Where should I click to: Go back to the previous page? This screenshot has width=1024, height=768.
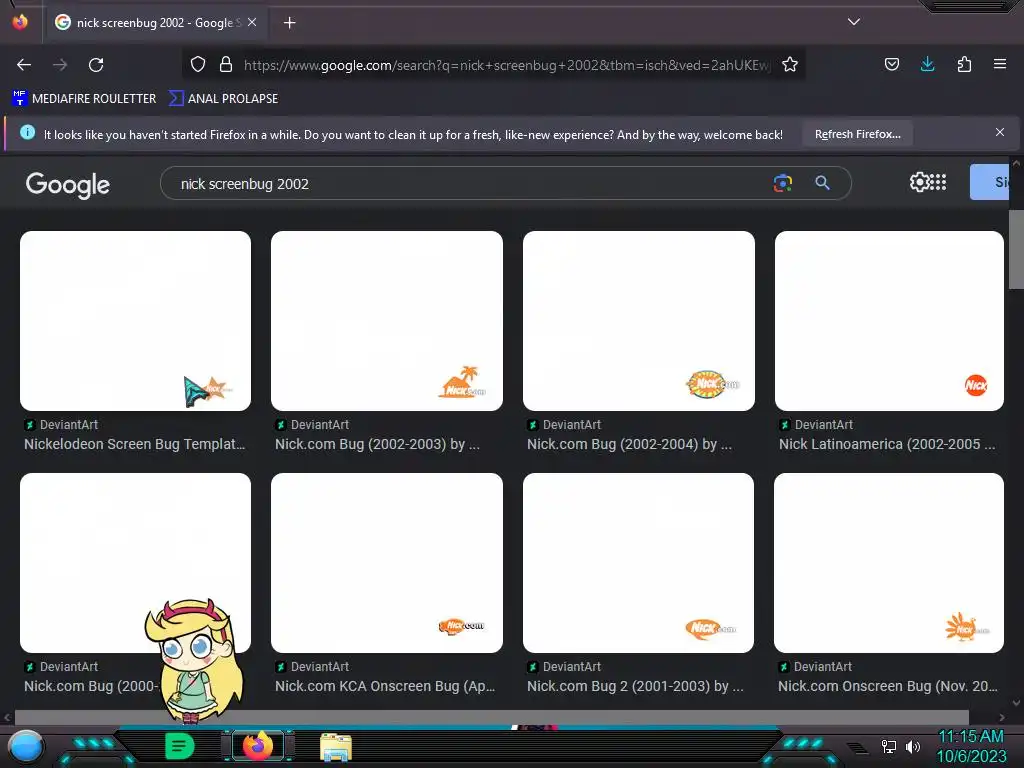(24, 65)
